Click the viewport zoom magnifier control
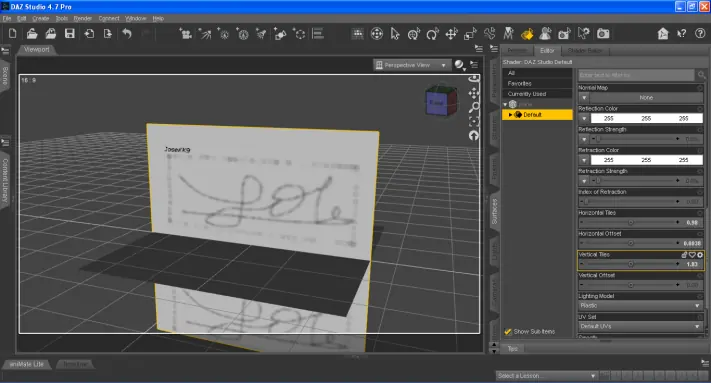 click(474, 107)
